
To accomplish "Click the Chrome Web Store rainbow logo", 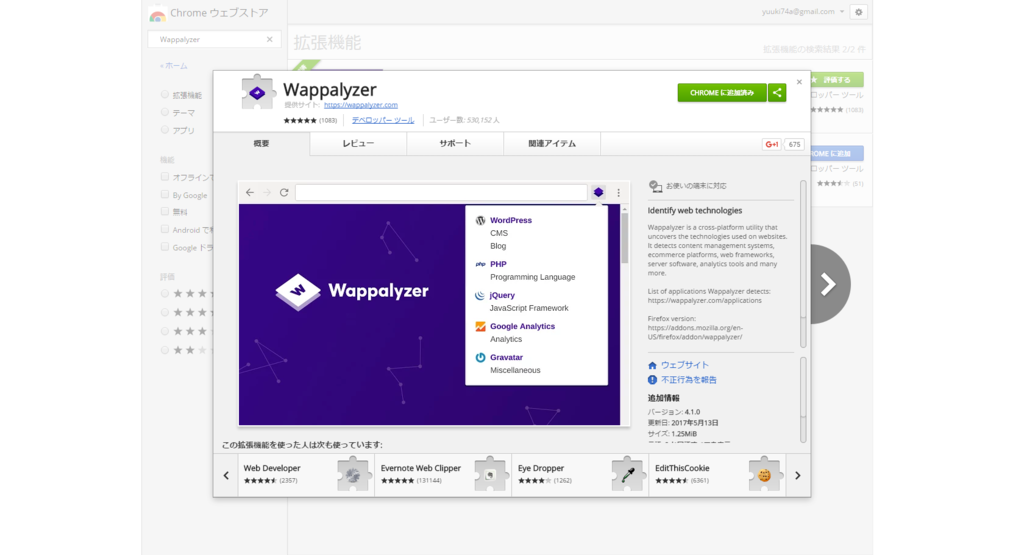I will coord(157,14).
